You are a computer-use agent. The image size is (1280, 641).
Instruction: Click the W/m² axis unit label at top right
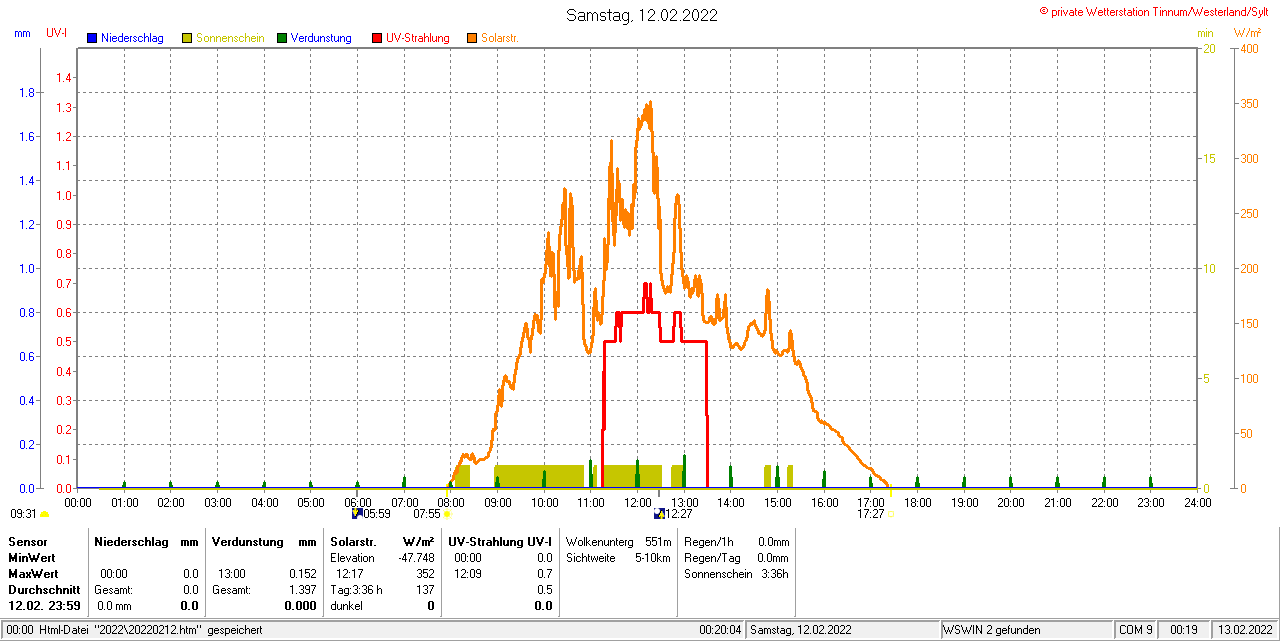pos(1248,33)
